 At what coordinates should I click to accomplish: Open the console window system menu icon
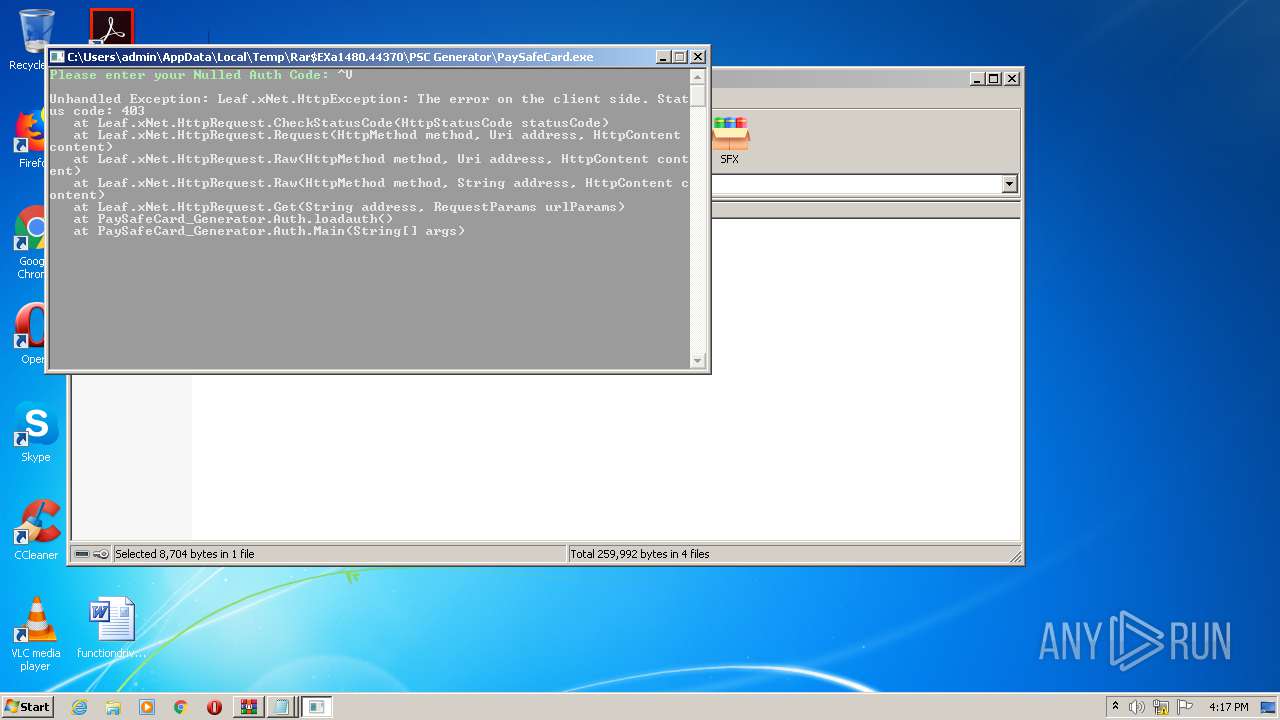[57, 57]
